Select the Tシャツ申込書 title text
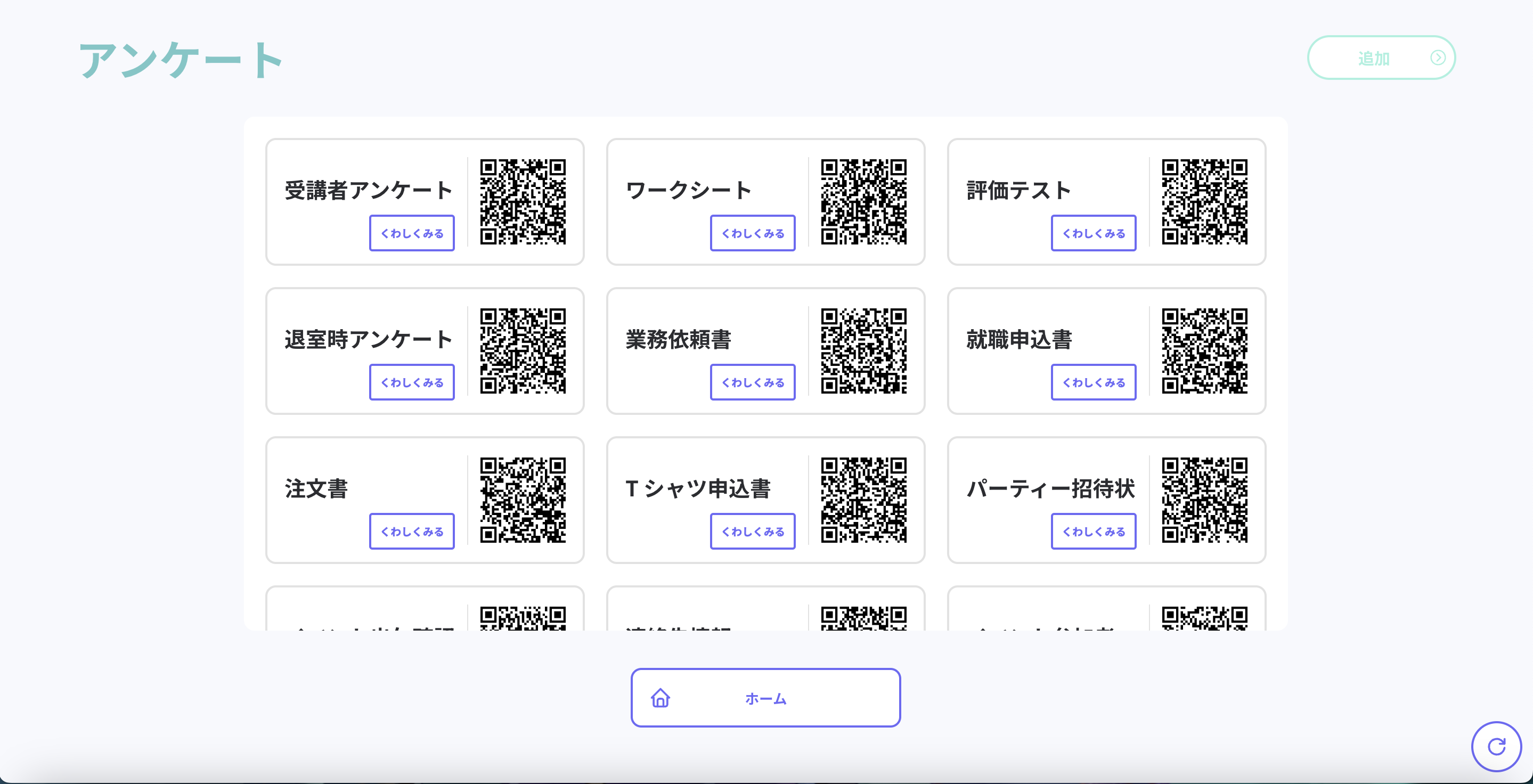The height and width of the screenshot is (784, 1533). 698,488
